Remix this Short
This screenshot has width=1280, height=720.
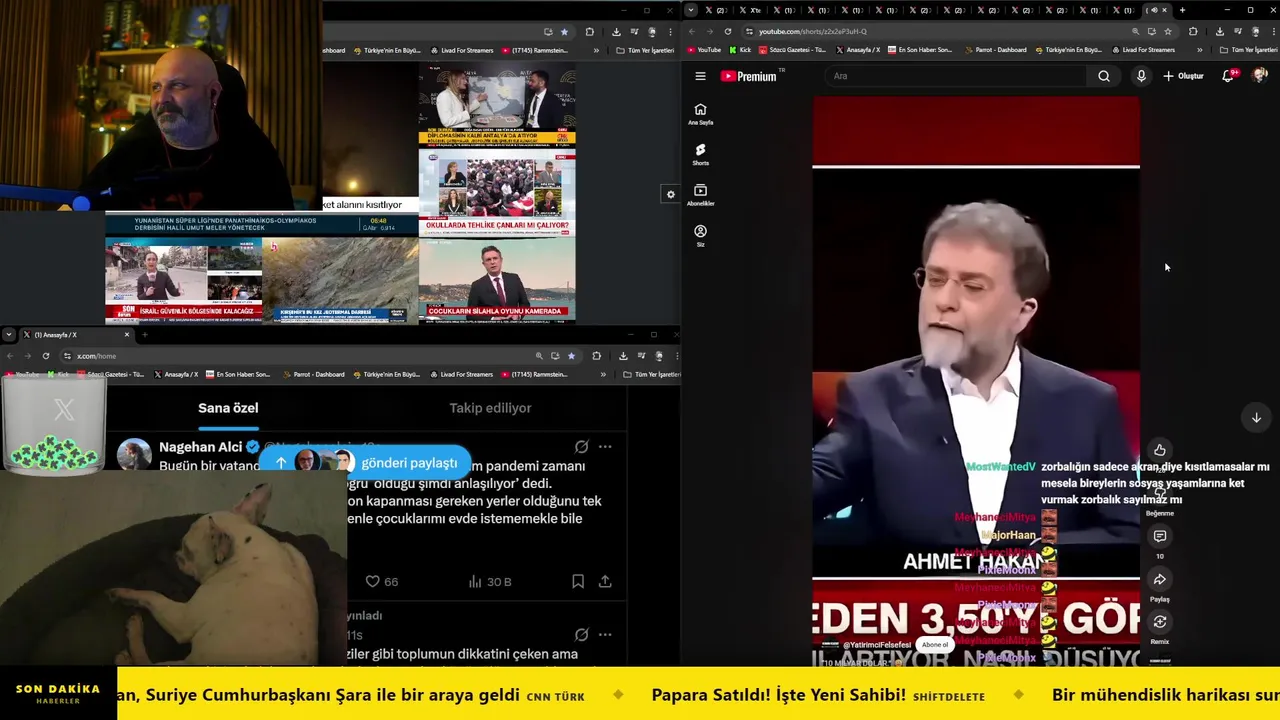point(1160,622)
